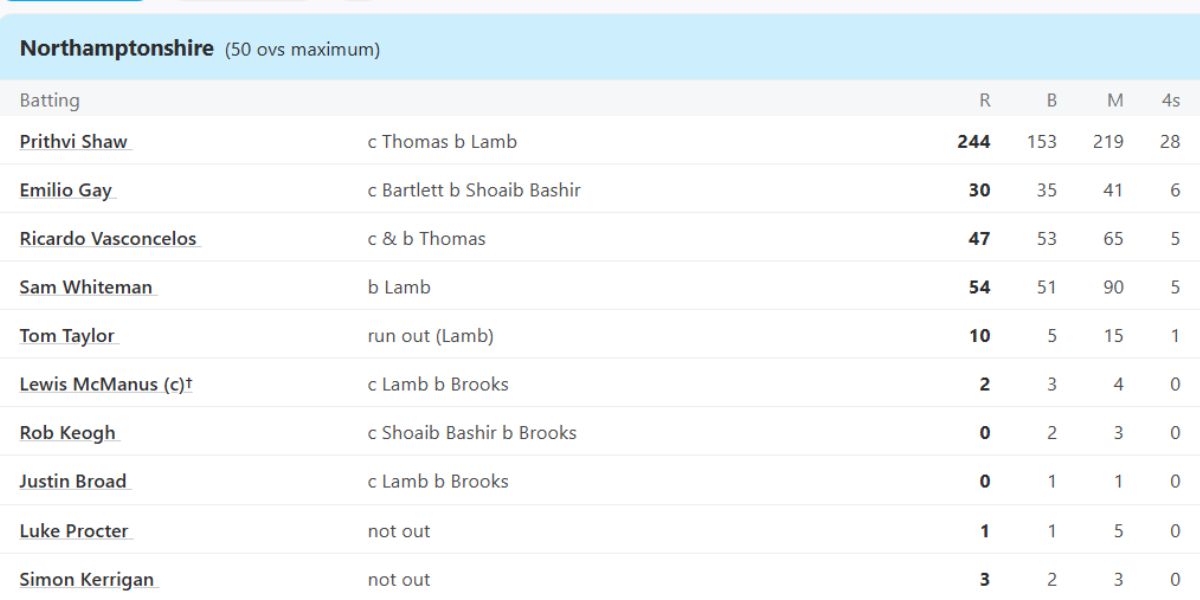1200x600 pixels.
Task: Click the M minutes column header
Action: (1116, 100)
